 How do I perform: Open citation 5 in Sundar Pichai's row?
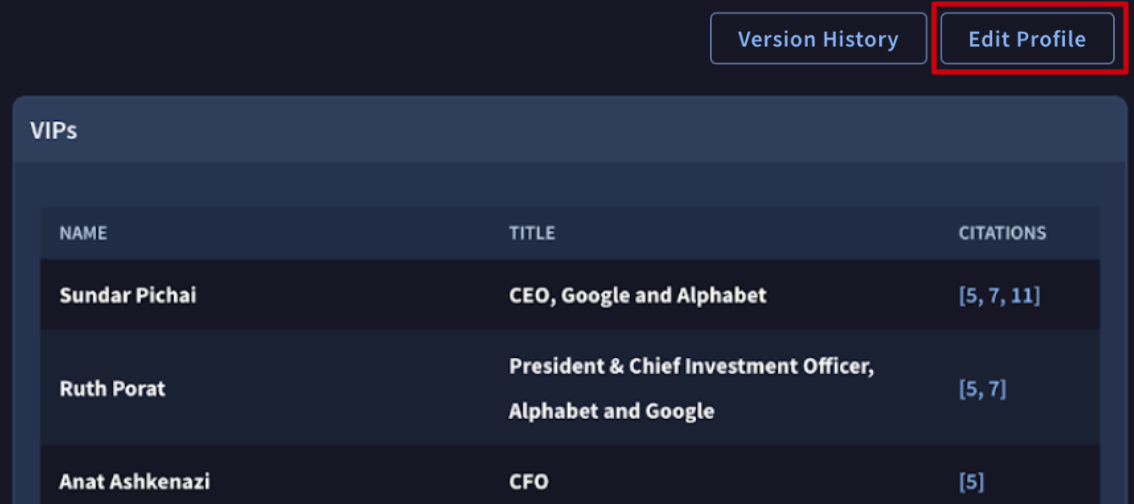coord(970,295)
